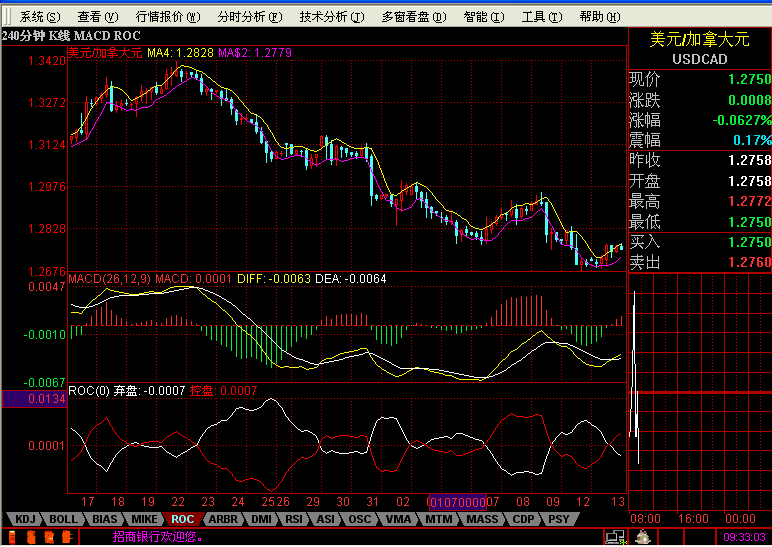Click the 买入 price 1.2750
The height and width of the screenshot is (547, 772).
tap(749, 242)
